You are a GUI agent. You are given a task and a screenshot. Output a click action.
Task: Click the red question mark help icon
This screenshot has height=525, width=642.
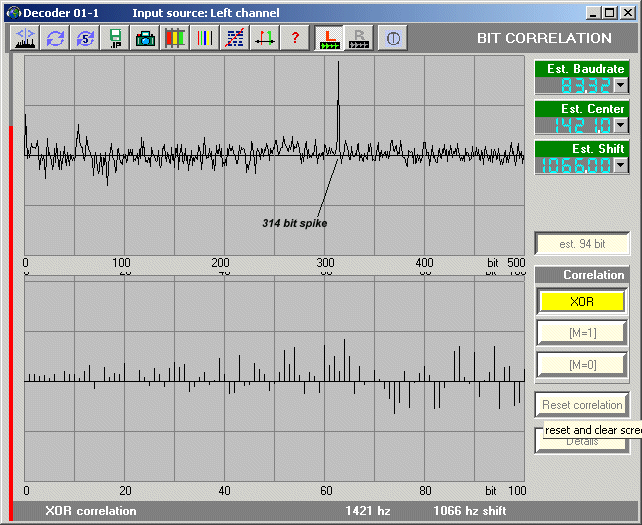295,38
